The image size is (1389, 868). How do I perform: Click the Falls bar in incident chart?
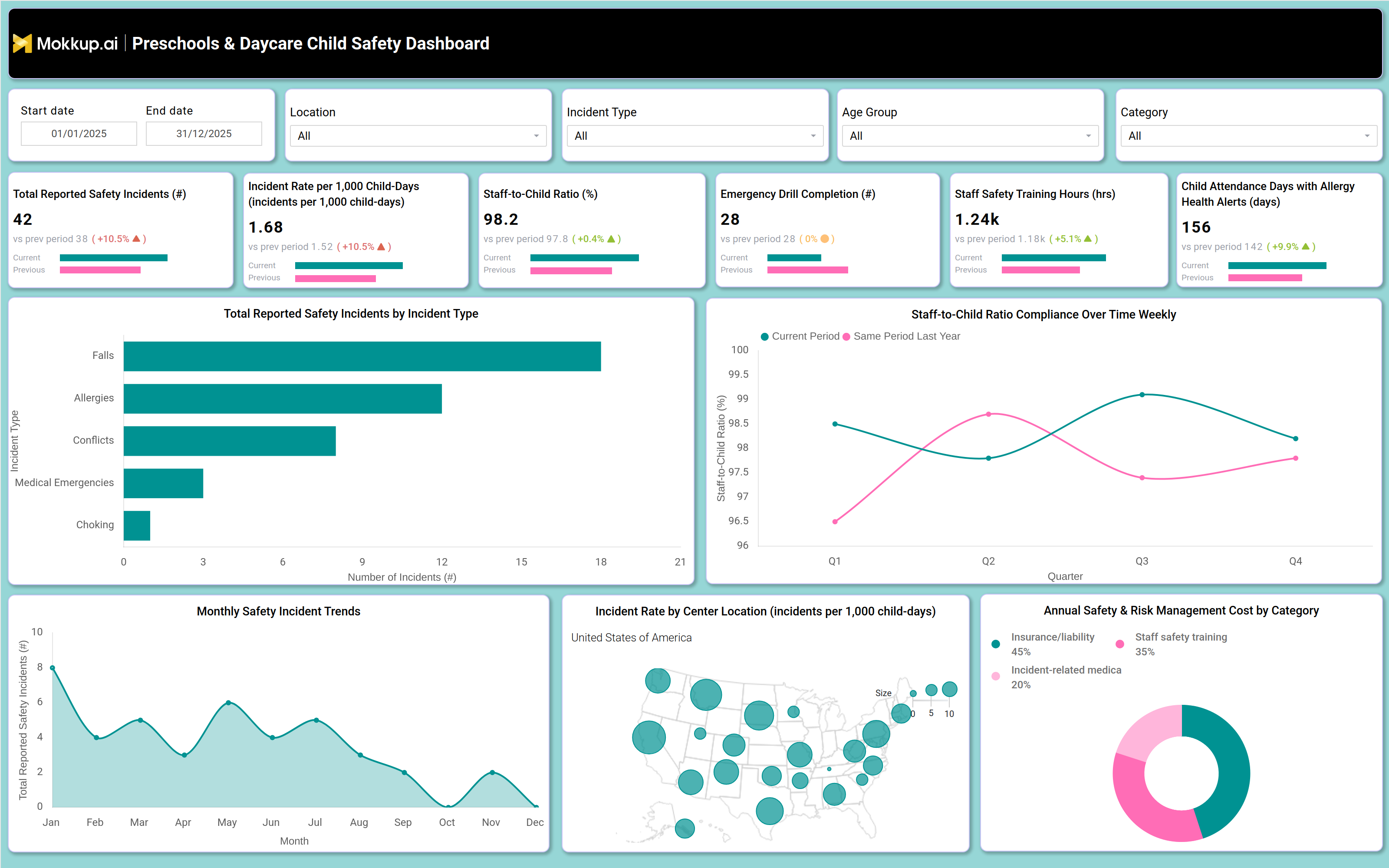coord(362,356)
